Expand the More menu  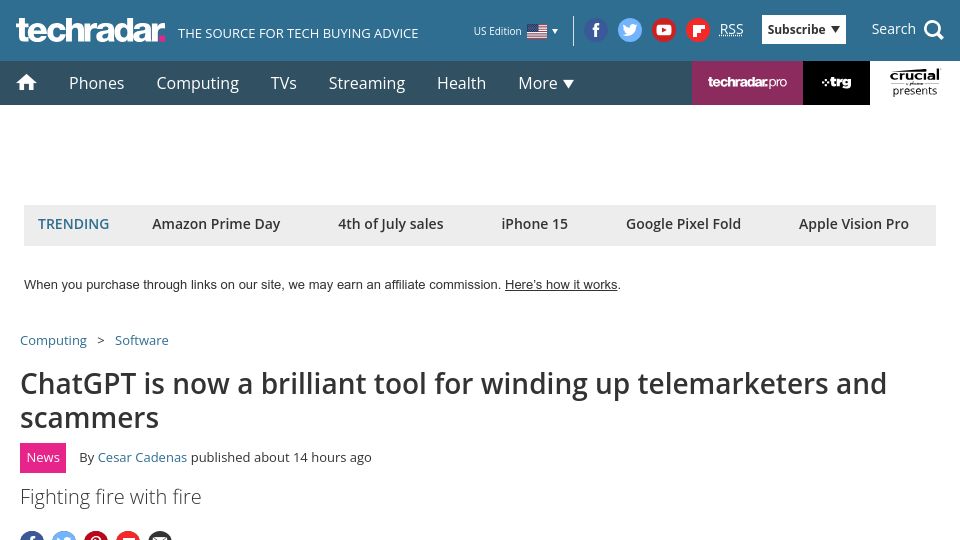coord(546,83)
